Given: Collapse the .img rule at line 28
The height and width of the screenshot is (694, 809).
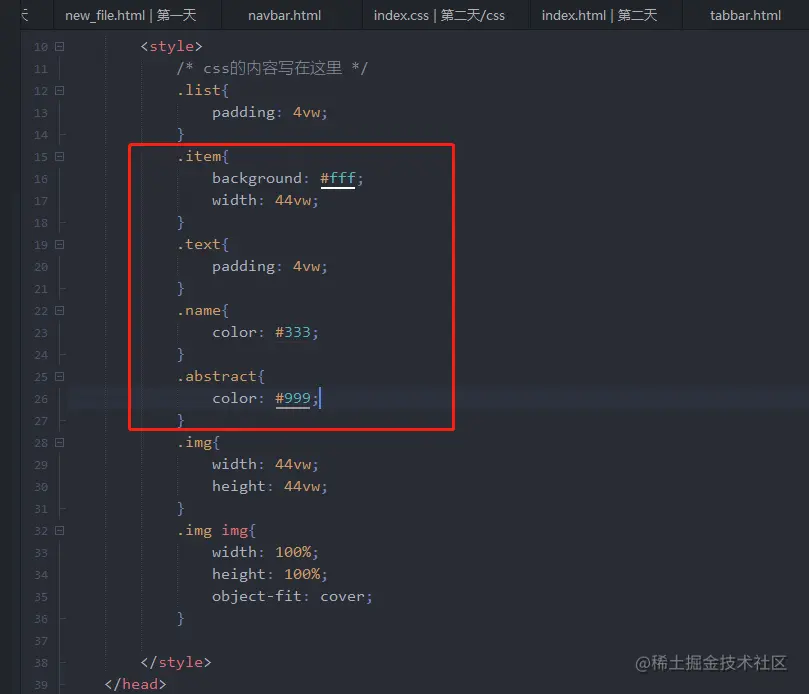Looking at the screenshot, I should [60, 443].
